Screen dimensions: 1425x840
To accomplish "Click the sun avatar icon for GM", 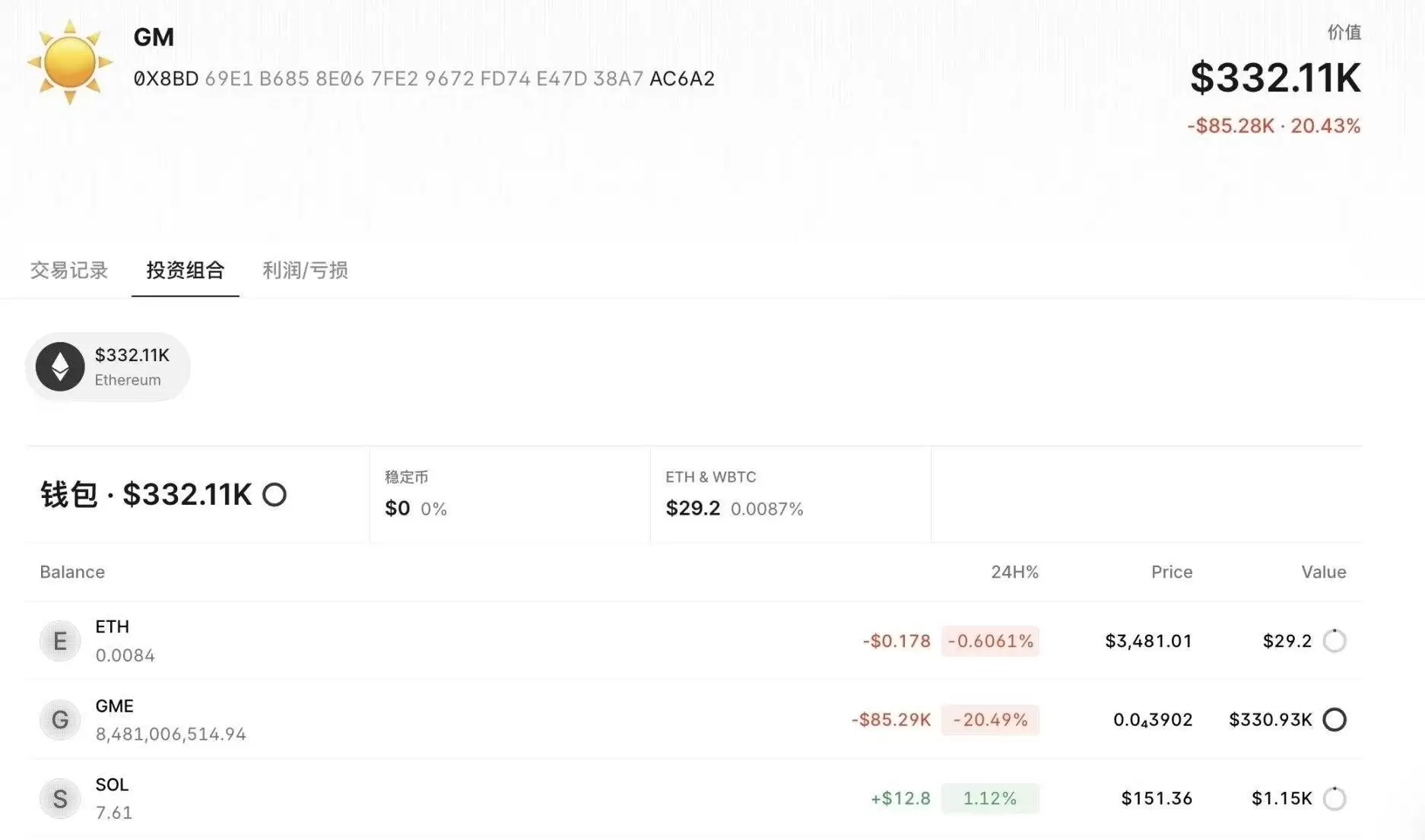I will click(x=69, y=62).
